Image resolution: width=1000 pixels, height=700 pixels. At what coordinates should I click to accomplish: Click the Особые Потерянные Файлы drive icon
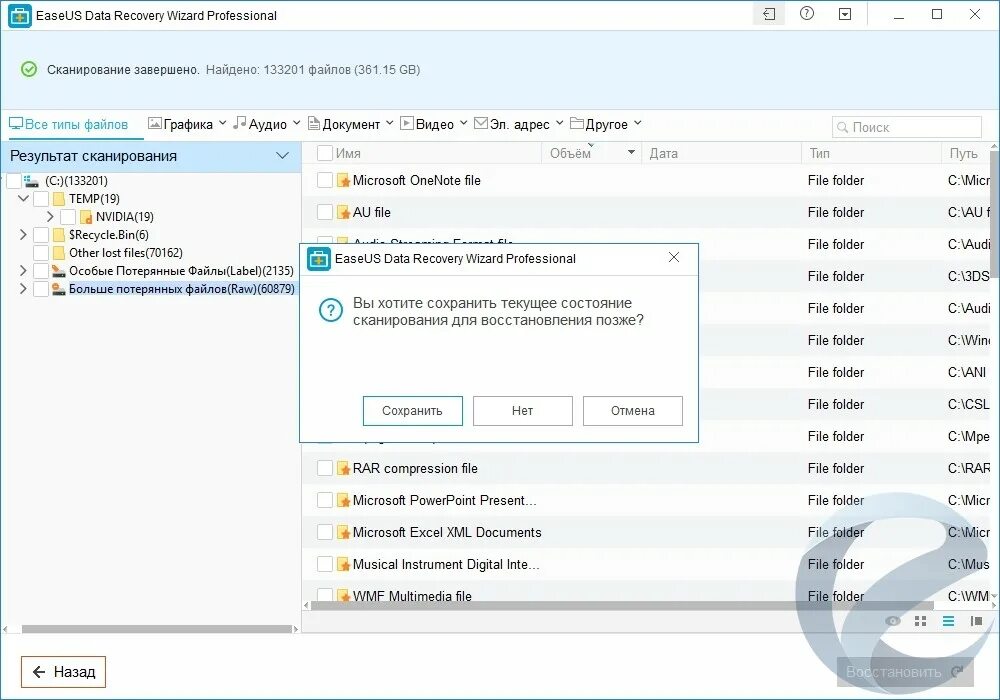59,271
